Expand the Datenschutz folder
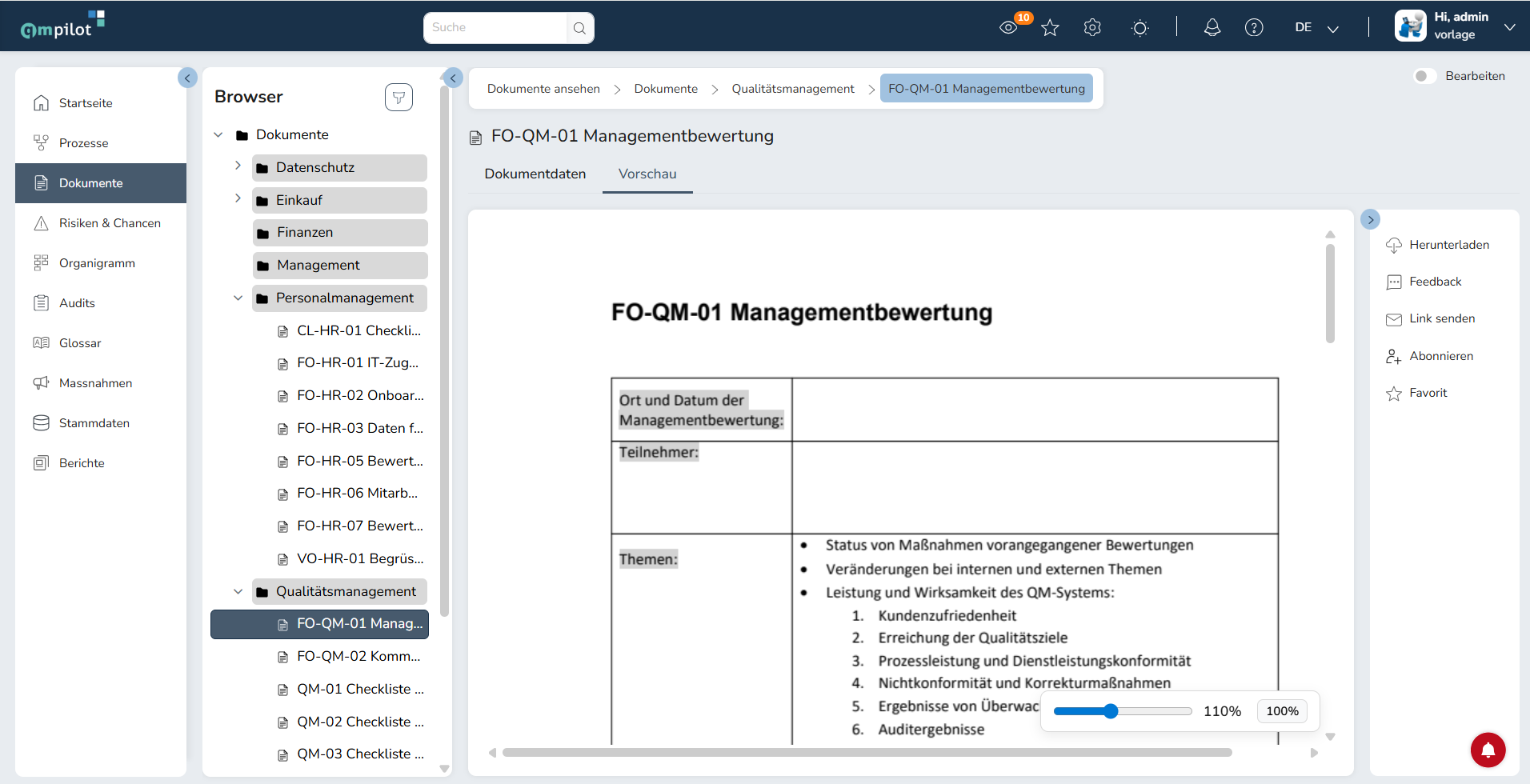Viewport: 1530px width, 784px height. click(x=238, y=166)
